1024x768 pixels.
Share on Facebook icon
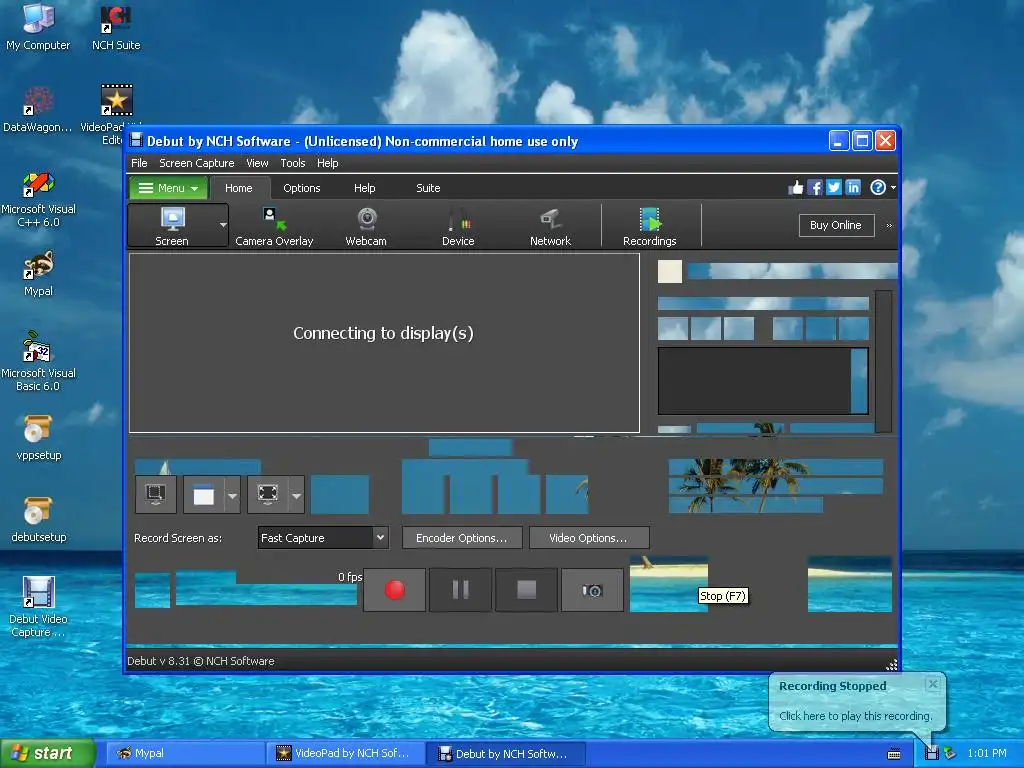(814, 188)
